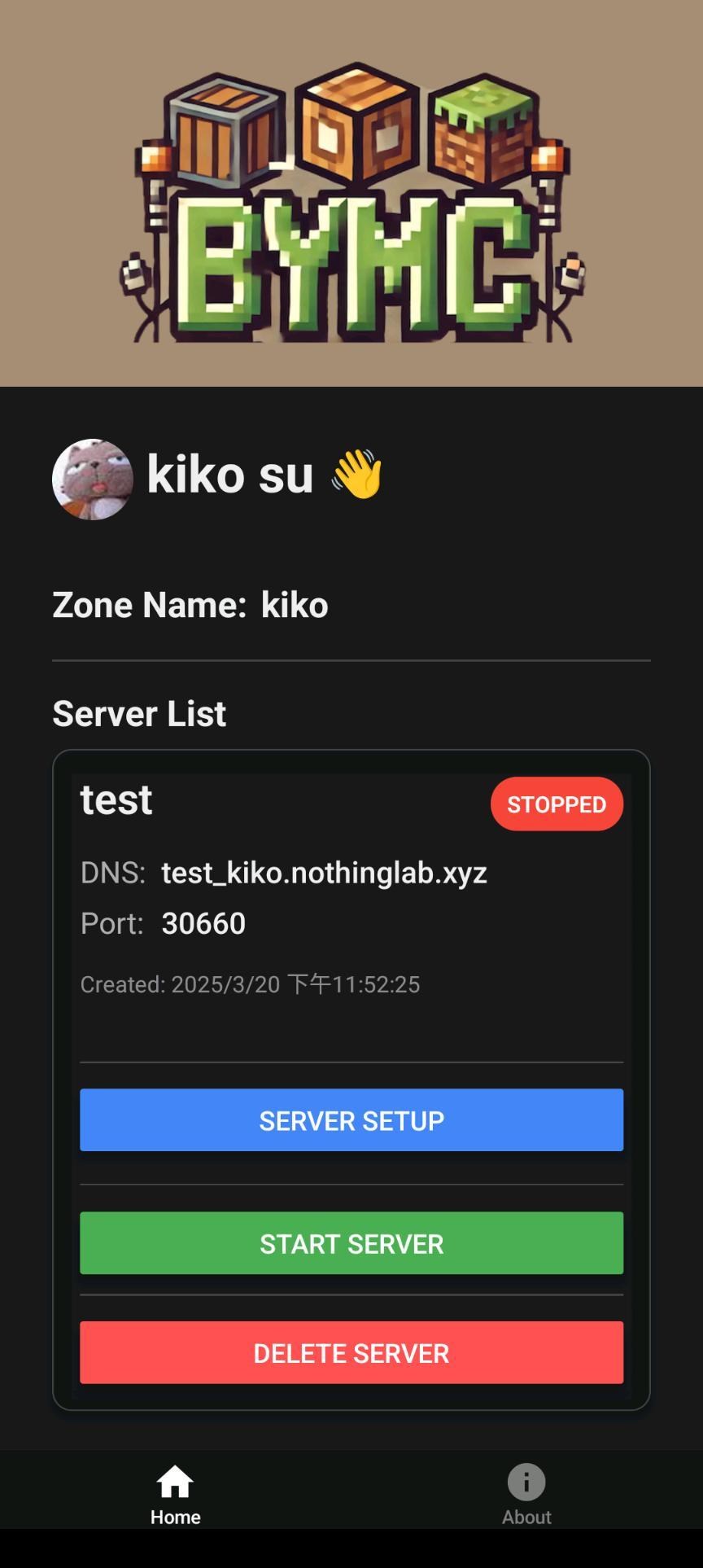Tap the DNS address test_kiko.nothinglab.xyz
This screenshot has width=703, height=1568.
pos(325,873)
